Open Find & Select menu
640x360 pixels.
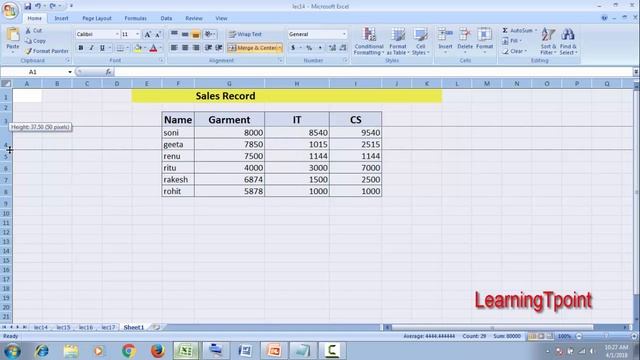pos(568,41)
